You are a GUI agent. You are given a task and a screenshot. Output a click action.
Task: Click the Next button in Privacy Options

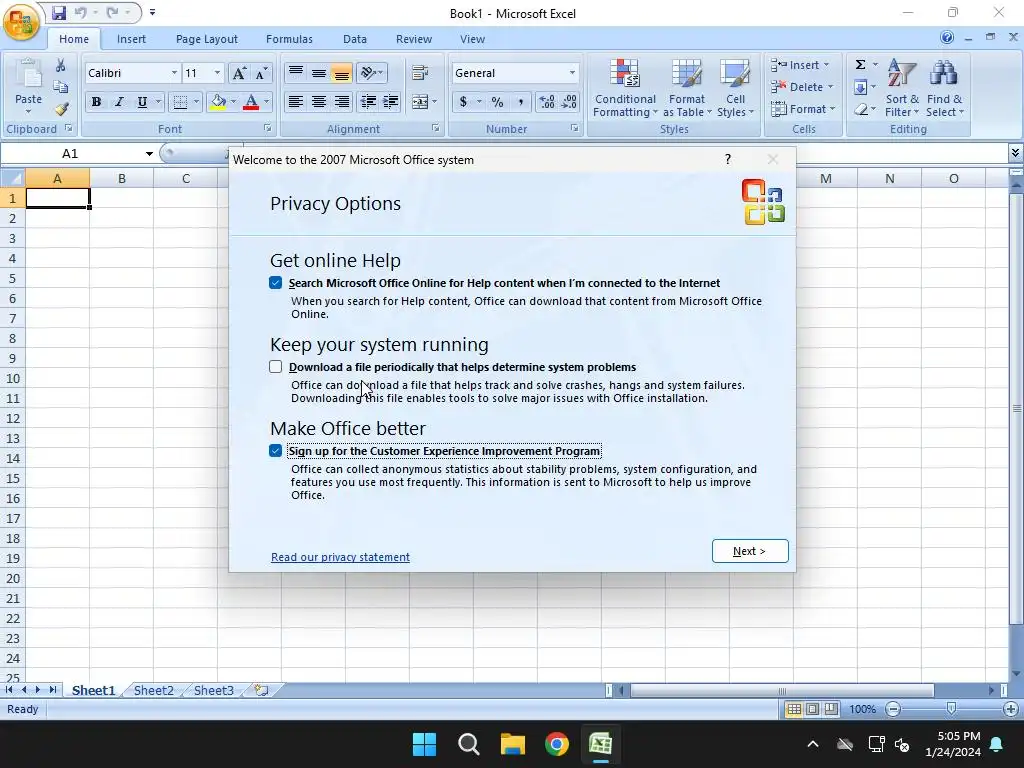pyautogui.click(x=750, y=551)
